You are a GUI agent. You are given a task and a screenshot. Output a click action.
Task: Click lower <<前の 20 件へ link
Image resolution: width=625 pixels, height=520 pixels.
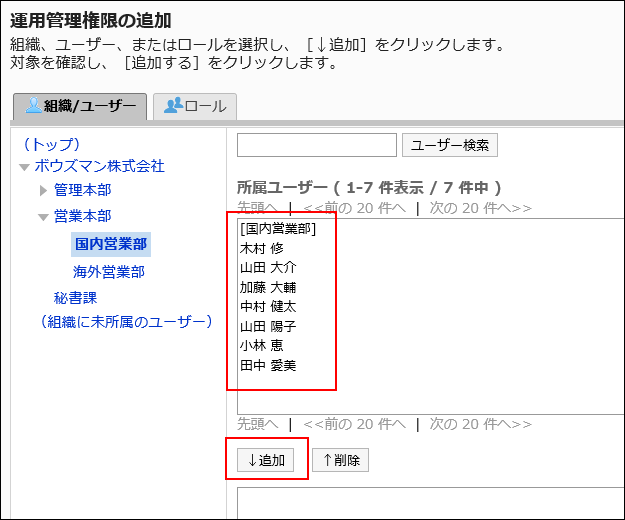[354, 424]
